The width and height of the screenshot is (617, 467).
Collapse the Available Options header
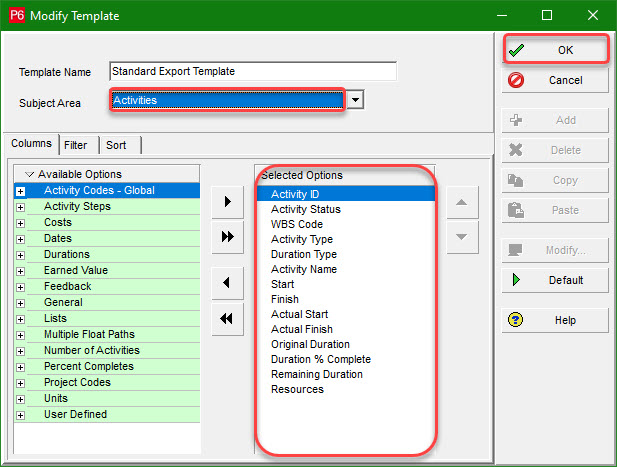pos(30,174)
